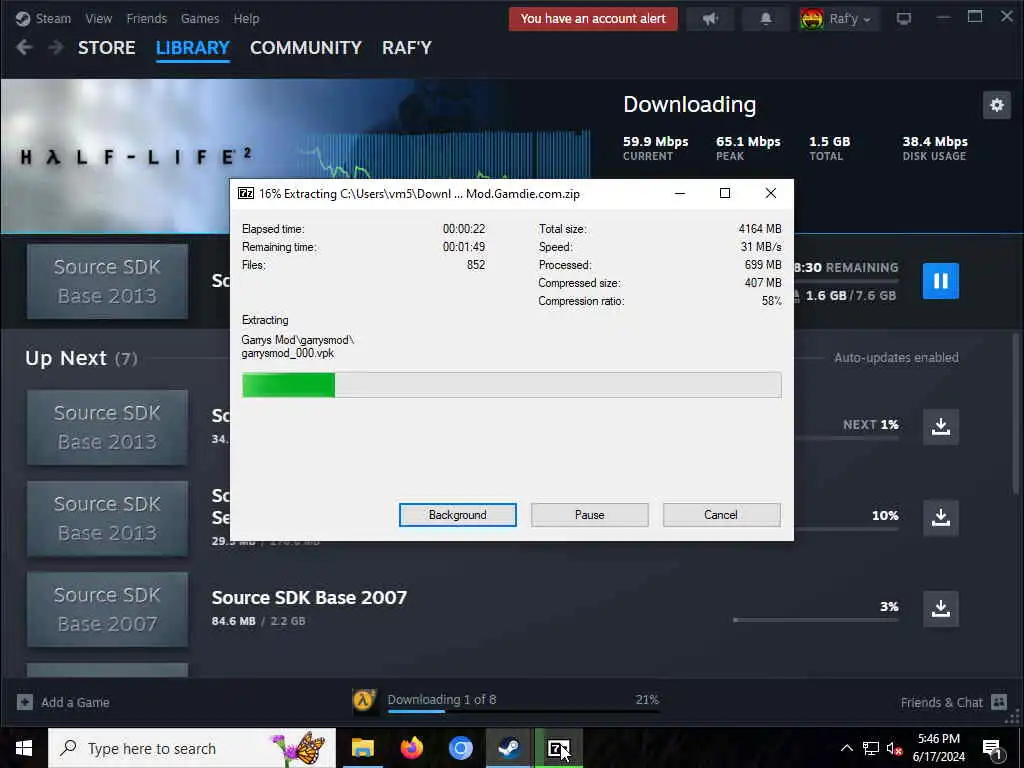Screen dimensions: 1024x768
Task: Open download settings gear icon
Action: click(997, 104)
